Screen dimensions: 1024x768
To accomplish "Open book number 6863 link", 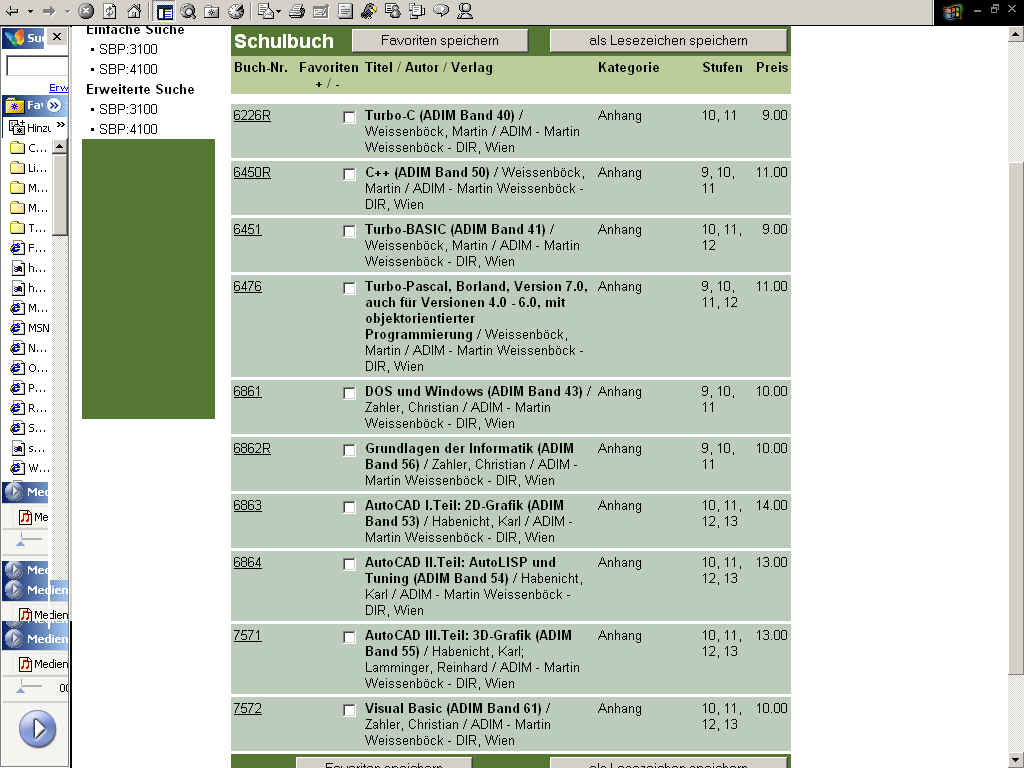I will coord(248,505).
